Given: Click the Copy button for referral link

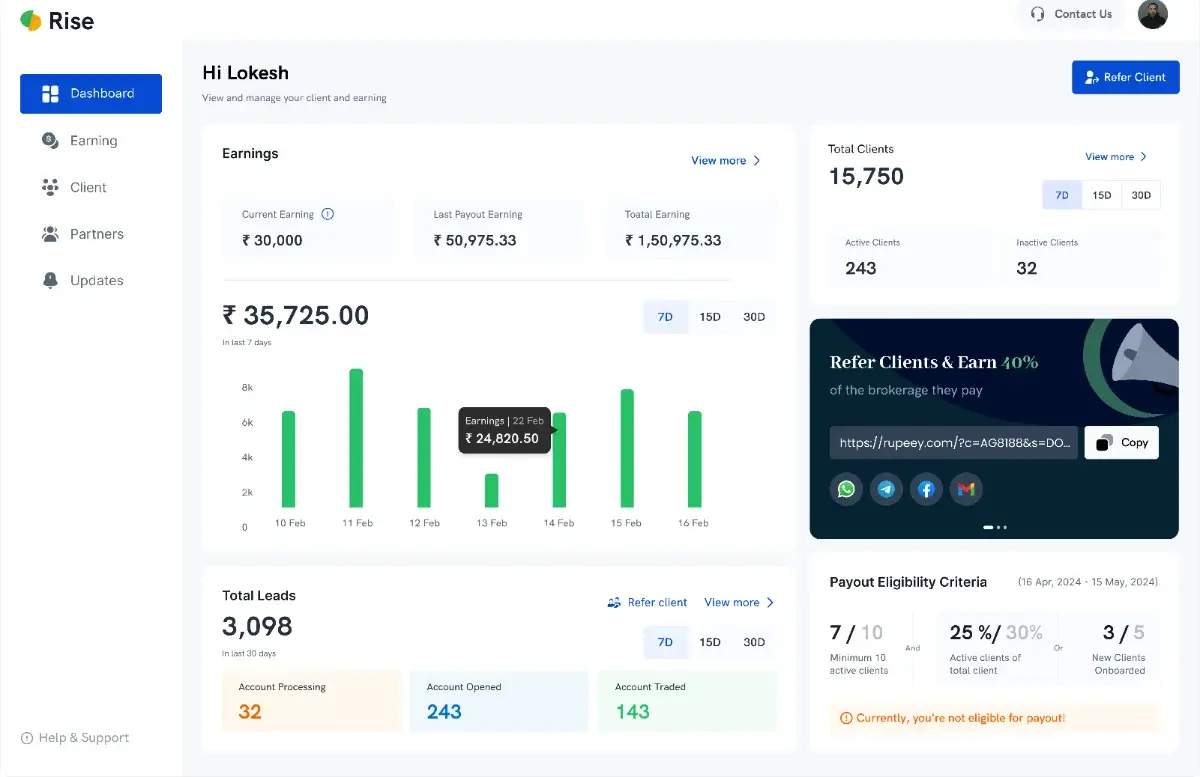Looking at the screenshot, I should coord(1122,443).
